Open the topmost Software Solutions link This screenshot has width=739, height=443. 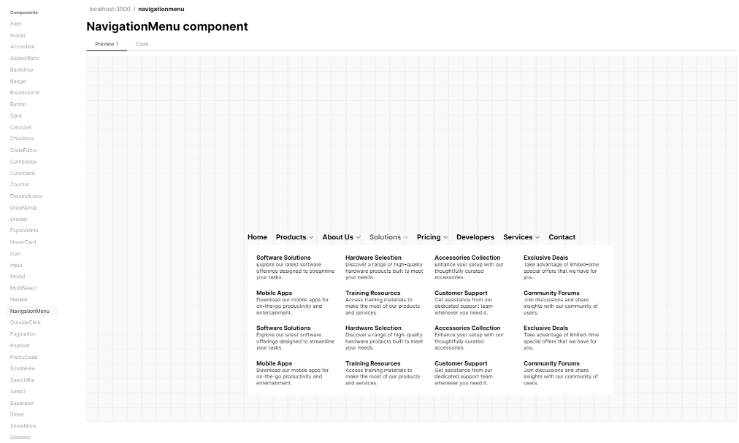(x=283, y=258)
